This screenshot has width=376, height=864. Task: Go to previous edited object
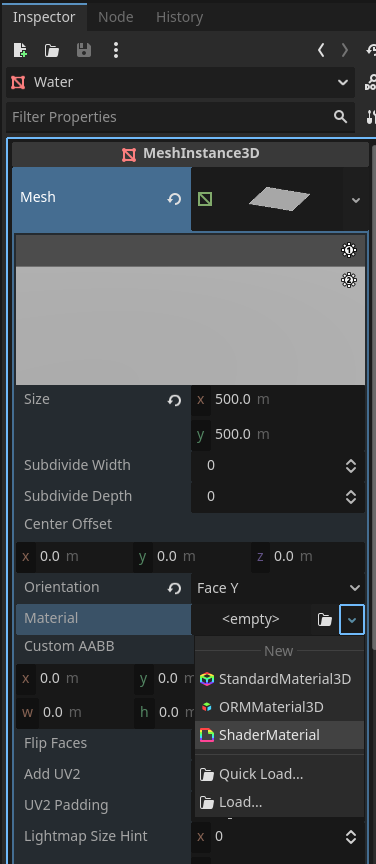click(x=321, y=50)
